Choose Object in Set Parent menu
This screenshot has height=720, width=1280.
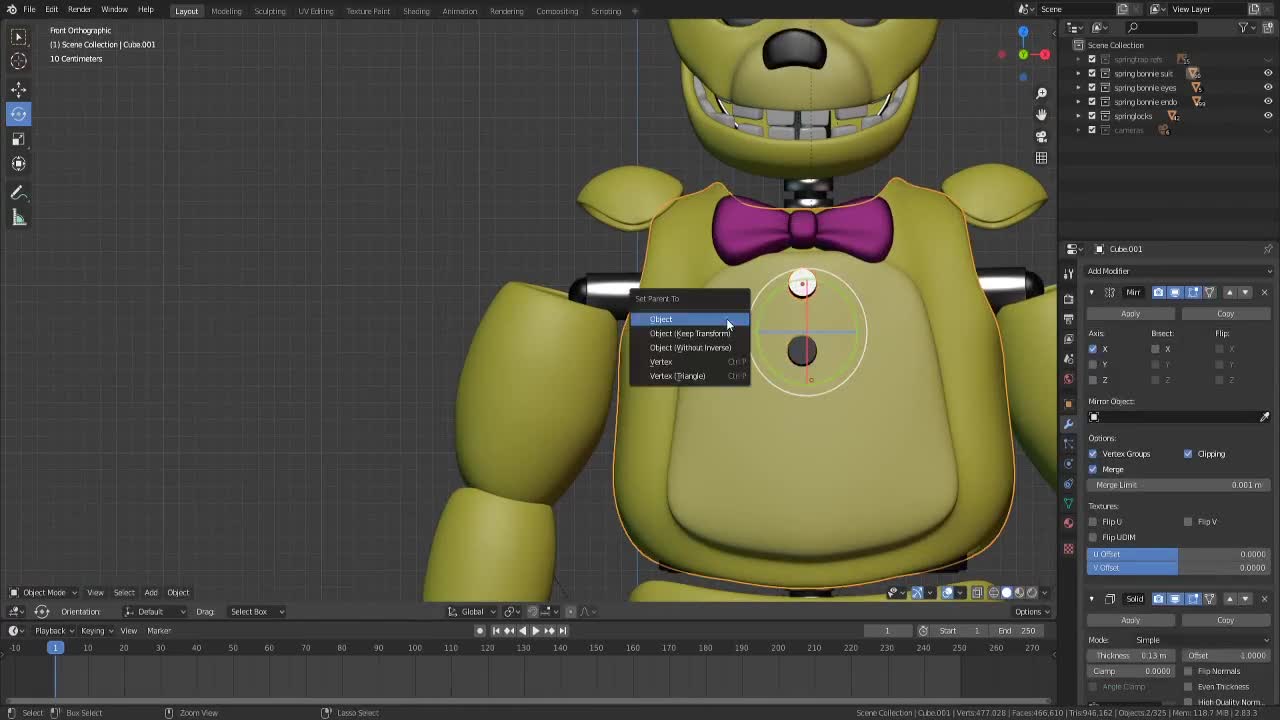[x=689, y=319]
